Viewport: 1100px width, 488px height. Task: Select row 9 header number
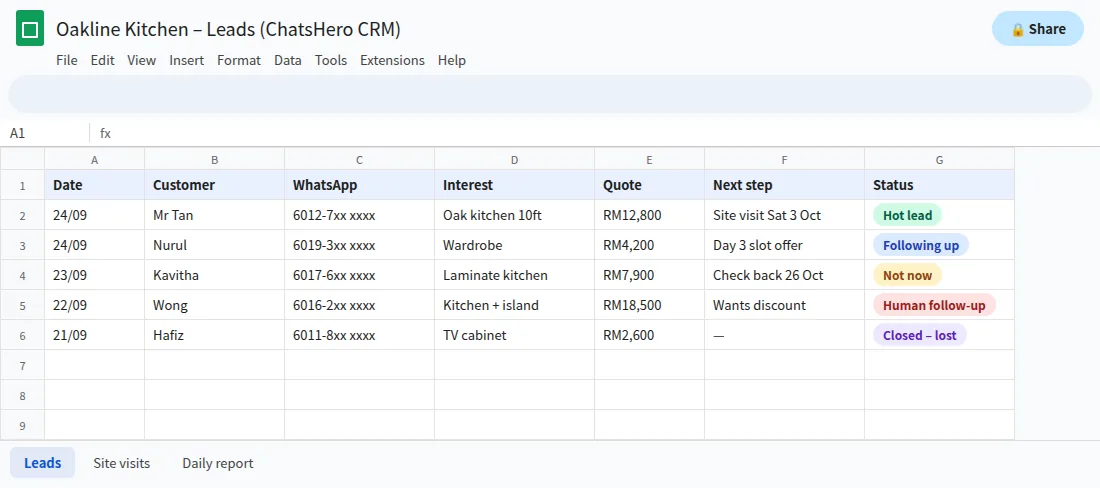(22, 425)
